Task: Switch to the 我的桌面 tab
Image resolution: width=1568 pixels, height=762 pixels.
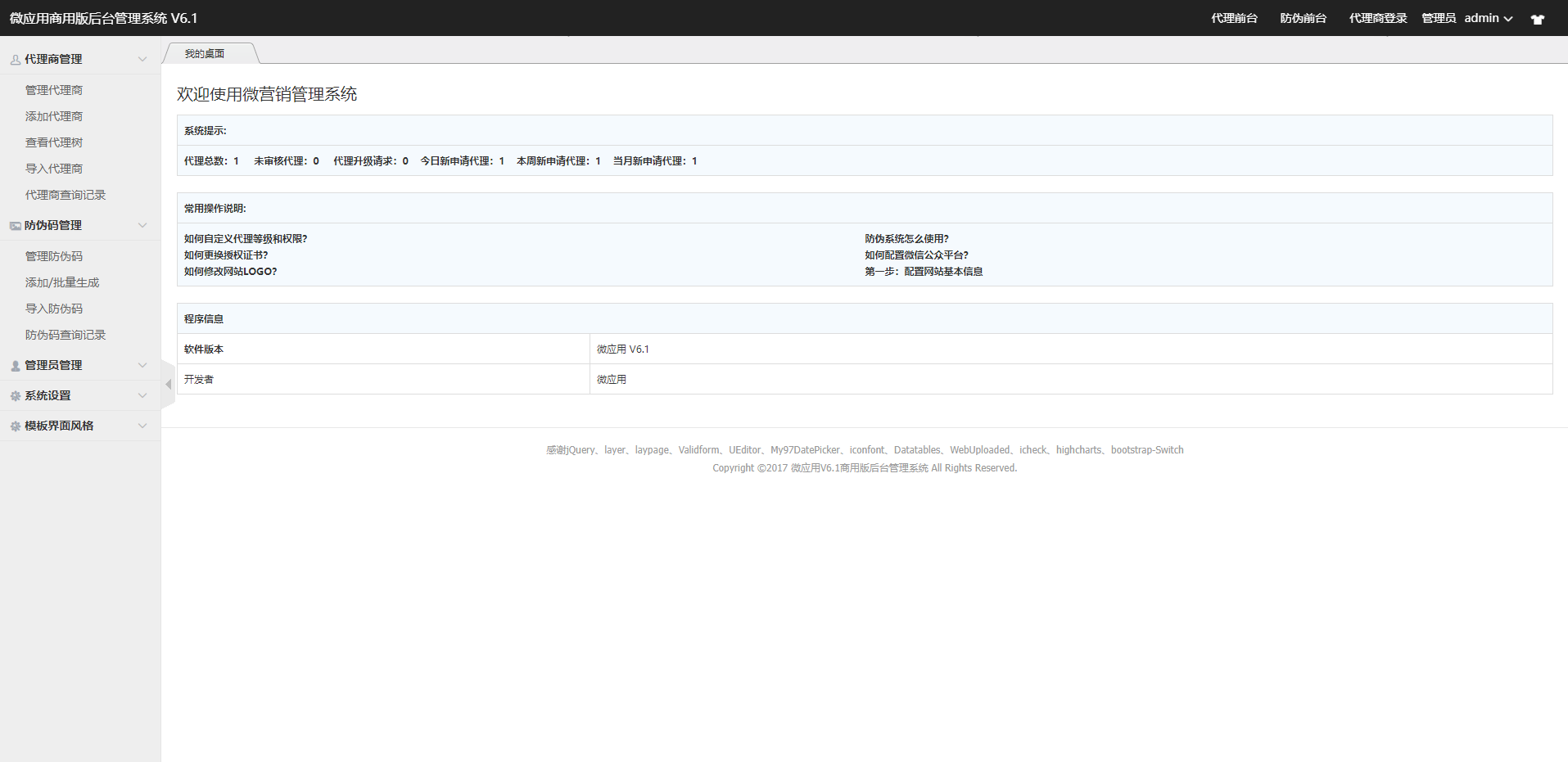Action: [205, 54]
